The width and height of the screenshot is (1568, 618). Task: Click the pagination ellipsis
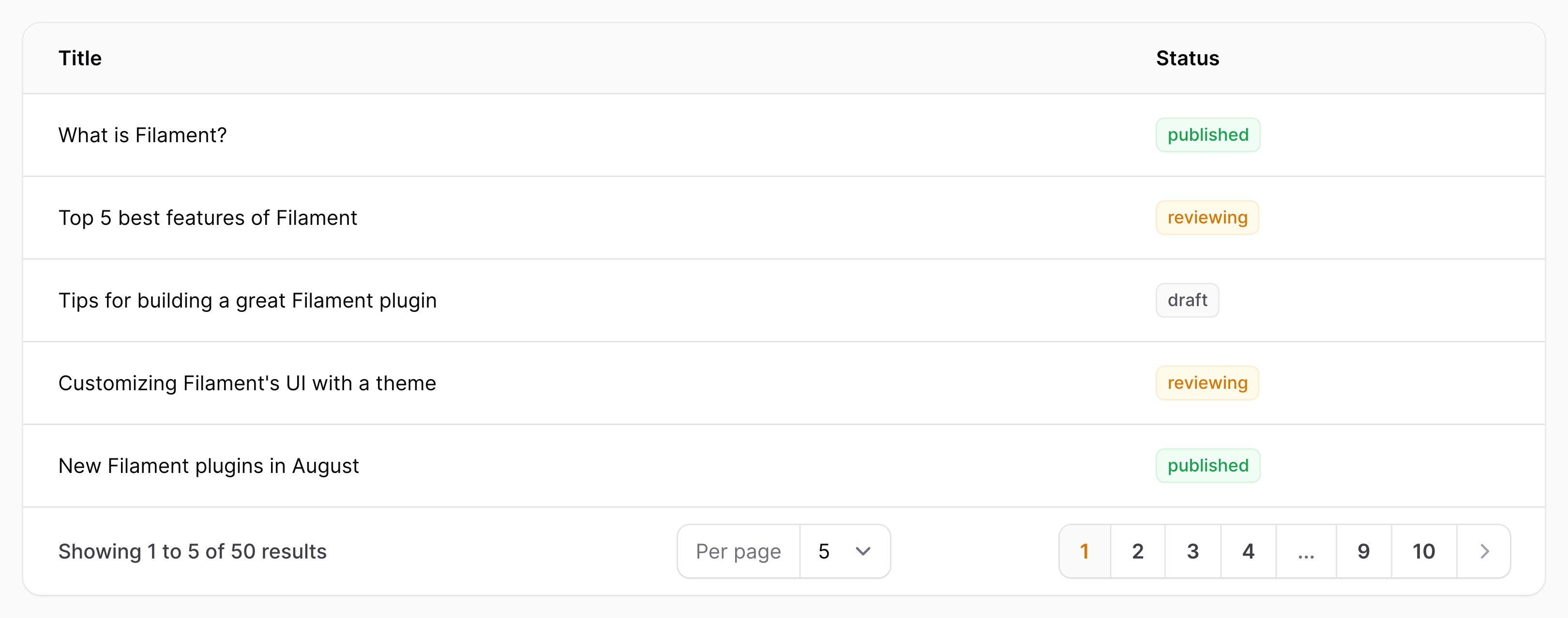point(1306,551)
